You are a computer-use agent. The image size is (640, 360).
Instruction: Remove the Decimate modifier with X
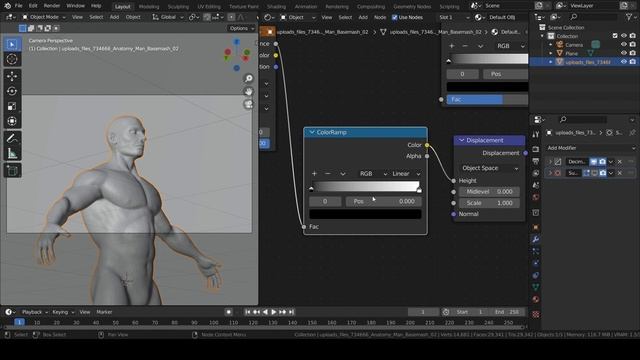[x=620, y=162]
